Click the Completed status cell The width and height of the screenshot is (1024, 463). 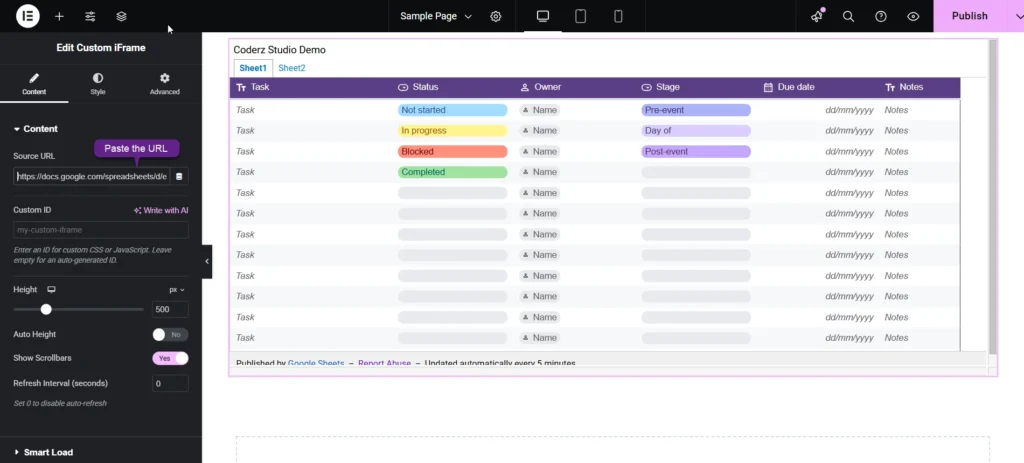(453, 172)
